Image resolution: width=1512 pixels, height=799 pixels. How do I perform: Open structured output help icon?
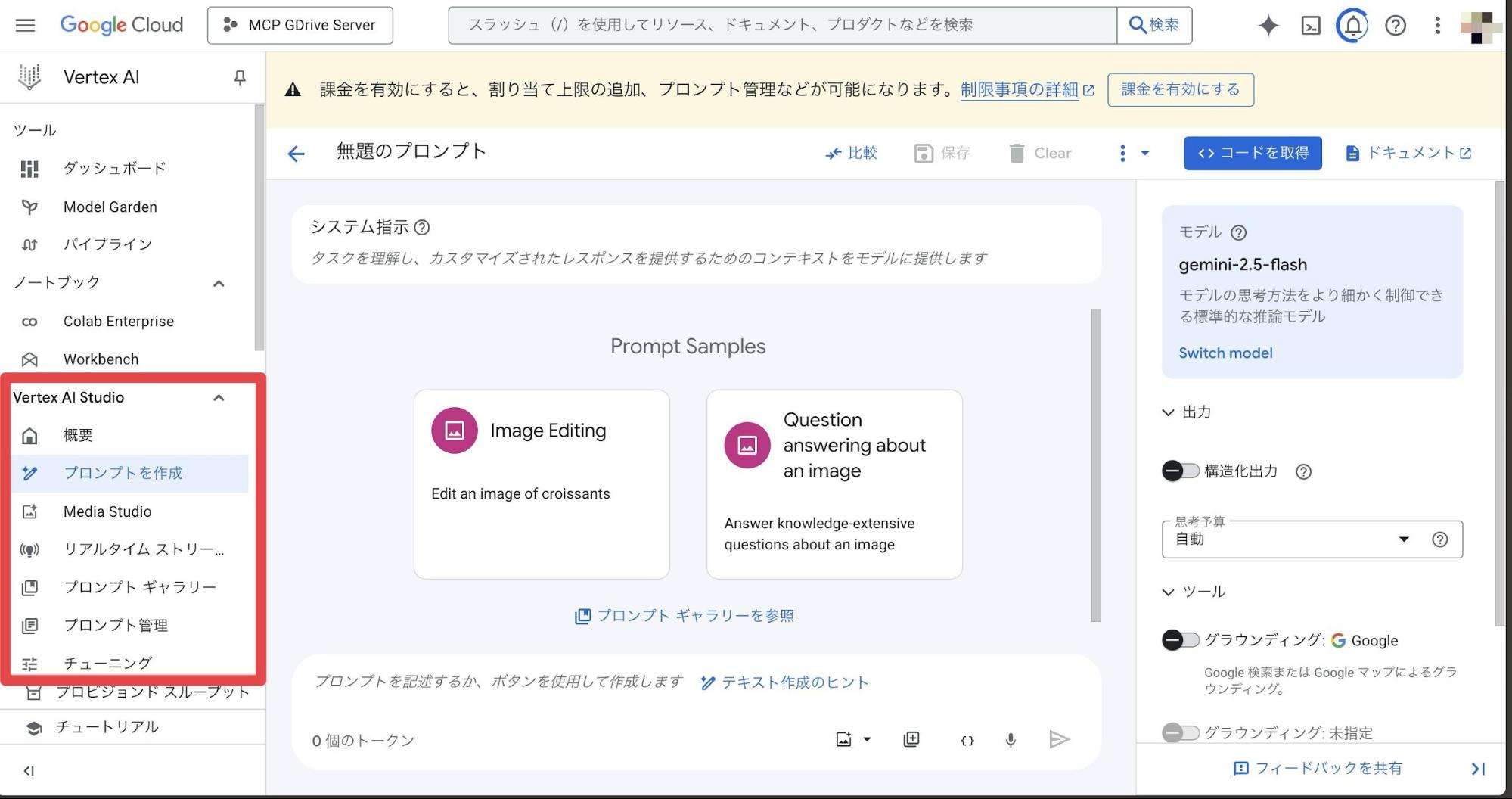pyautogui.click(x=1303, y=471)
